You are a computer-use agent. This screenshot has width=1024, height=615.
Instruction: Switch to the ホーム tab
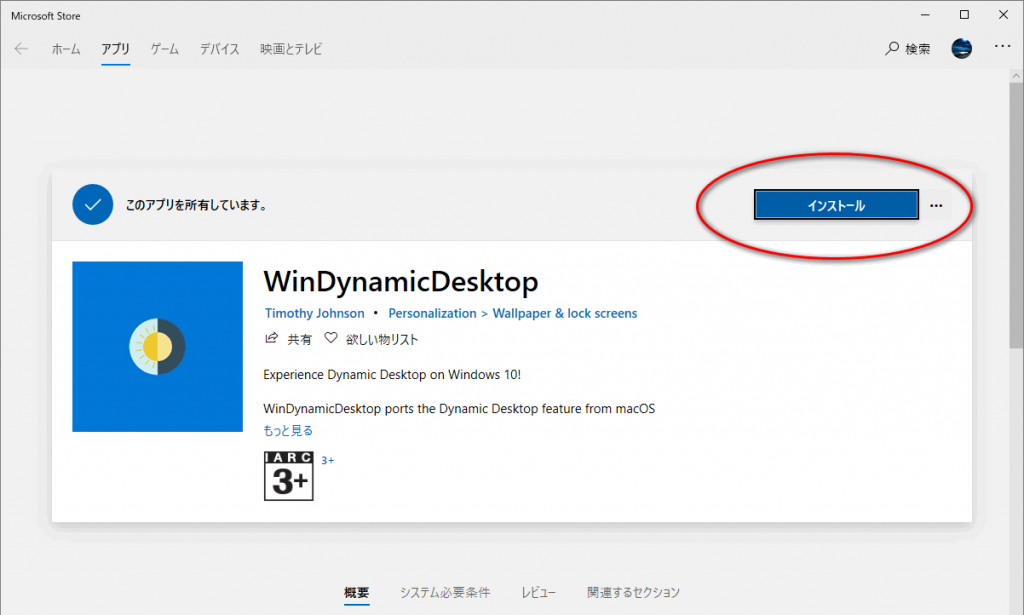point(66,49)
